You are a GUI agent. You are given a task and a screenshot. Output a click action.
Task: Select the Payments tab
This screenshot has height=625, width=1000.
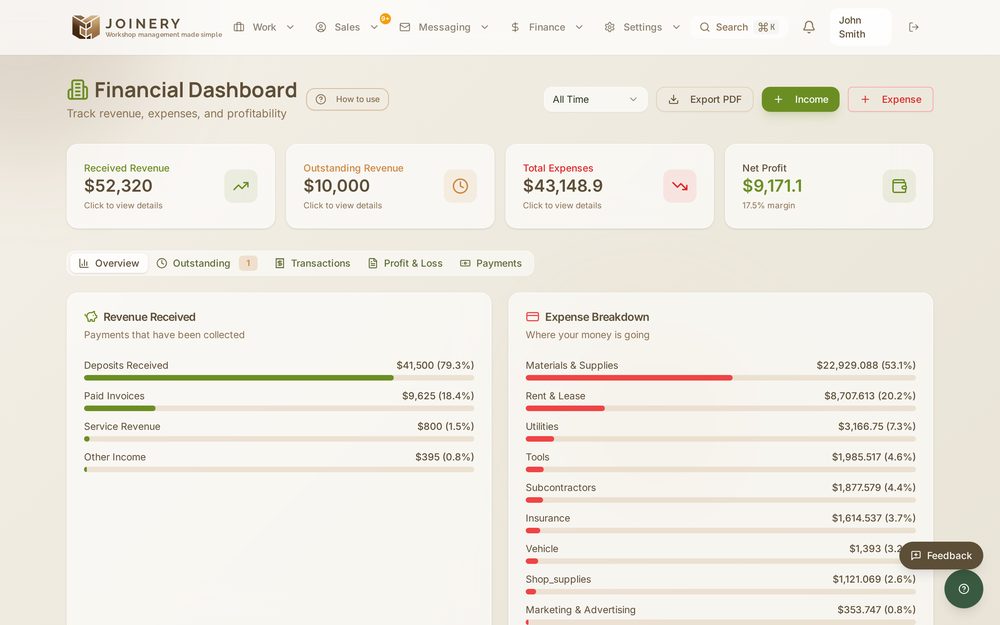point(491,263)
